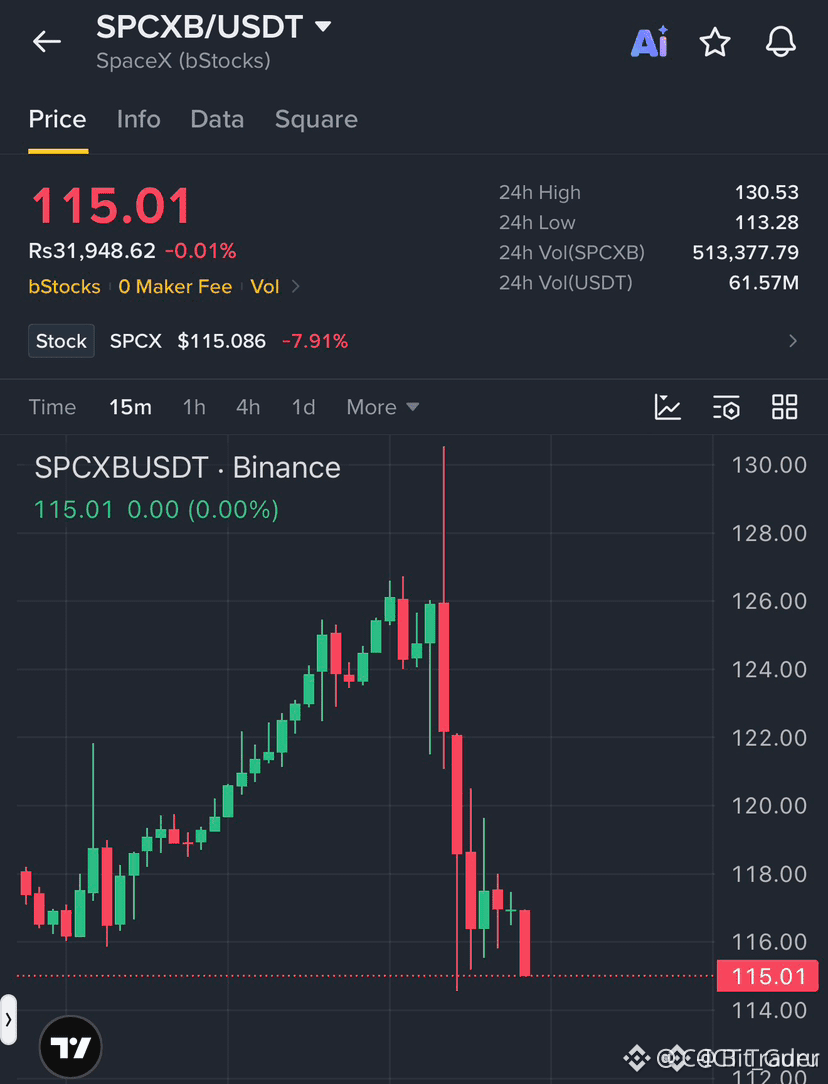Tap the bStocks tag
The height and width of the screenshot is (1084, 828).
coord(64,287)
